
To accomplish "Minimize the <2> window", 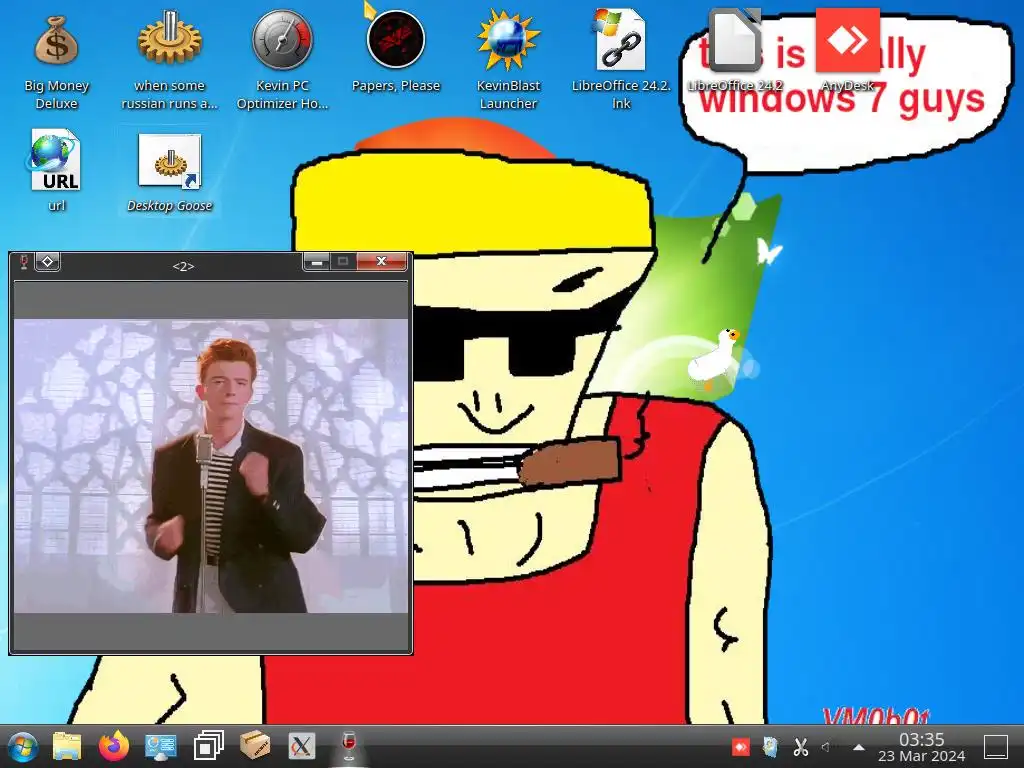I will click(317, 262).
